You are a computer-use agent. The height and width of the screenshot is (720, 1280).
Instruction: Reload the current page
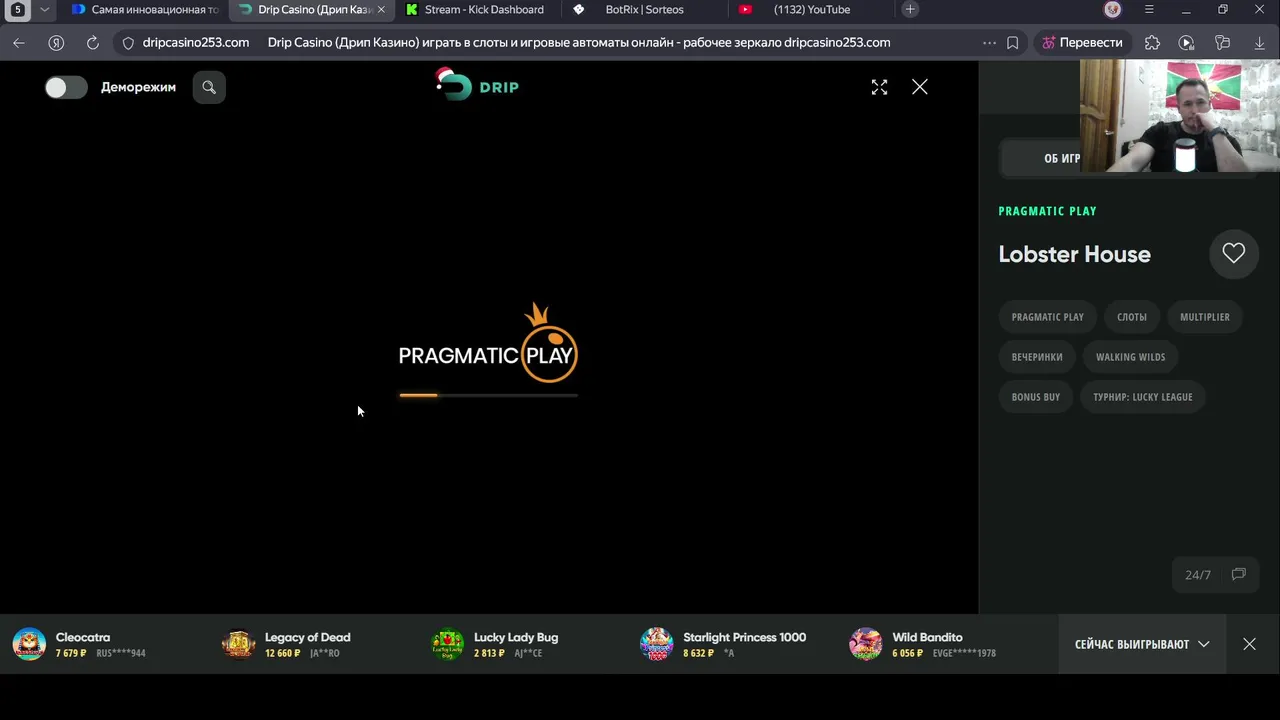tap(93, 43)
